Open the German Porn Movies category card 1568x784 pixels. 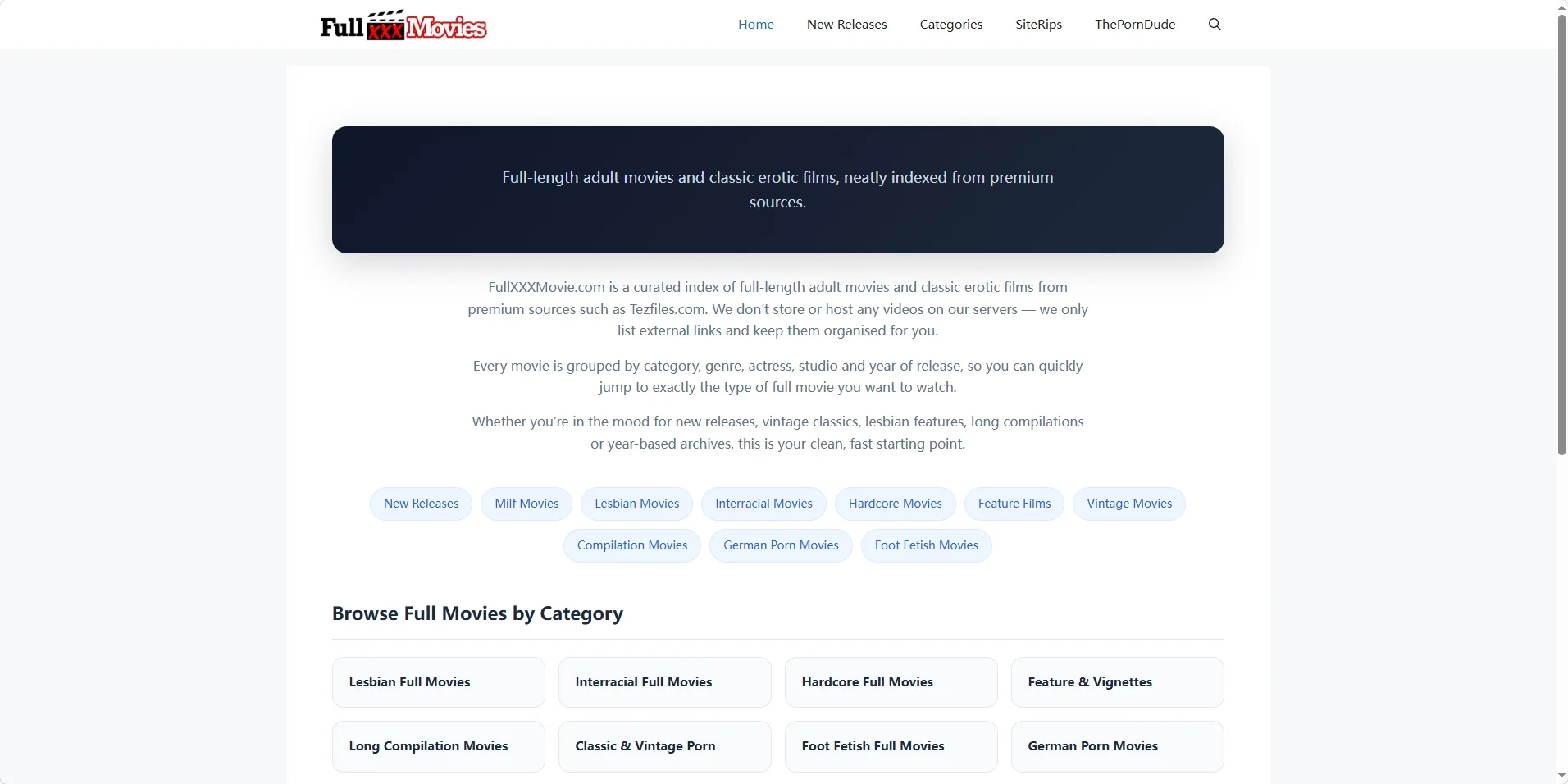[1117, 746]
